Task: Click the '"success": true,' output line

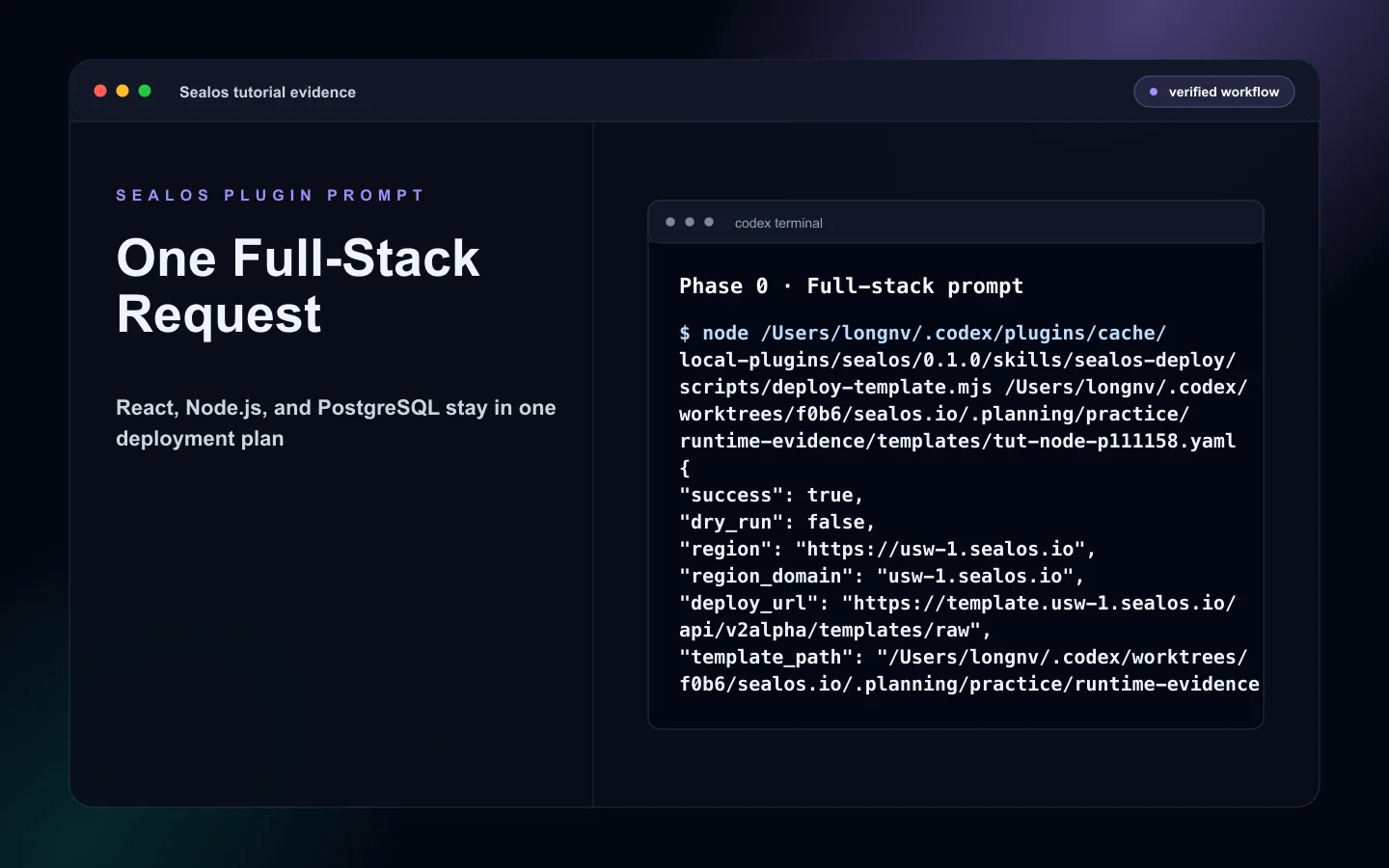Action: [x=771, y=495]
